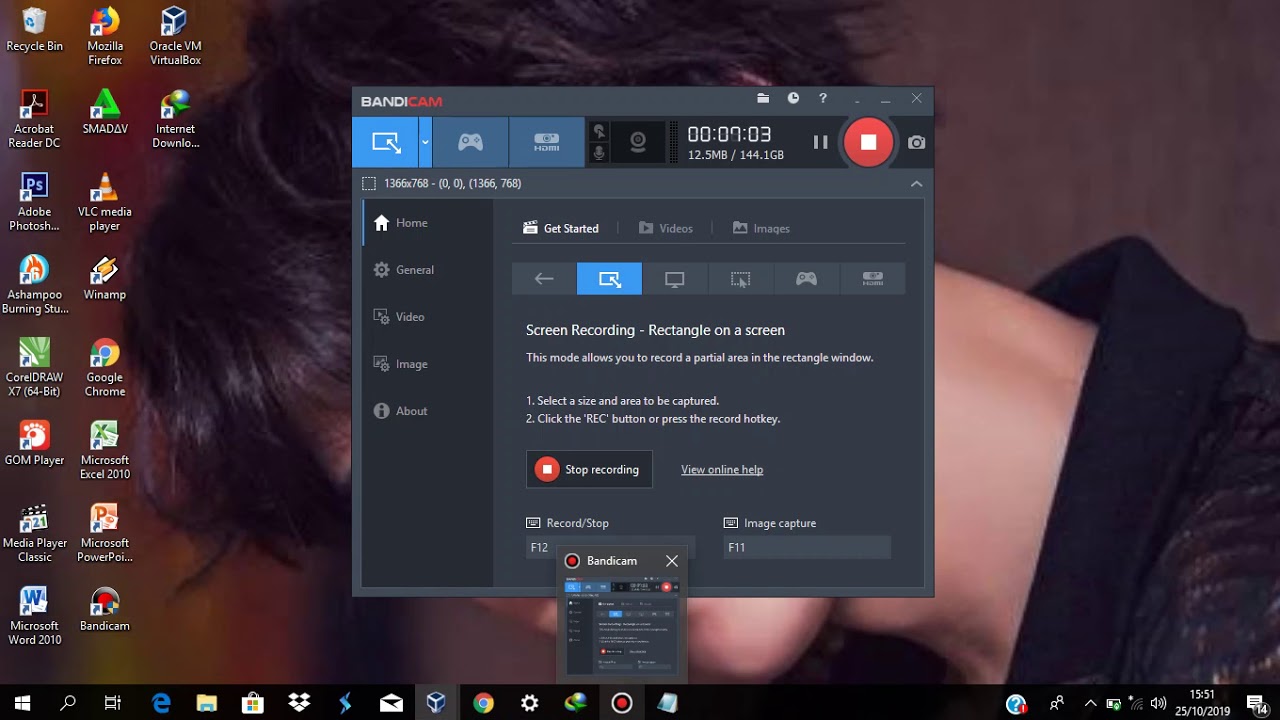Viewport: 1280px width, 720px height.
Task: Select Game recording mode button in Get Started
Action: coord(806,279)
